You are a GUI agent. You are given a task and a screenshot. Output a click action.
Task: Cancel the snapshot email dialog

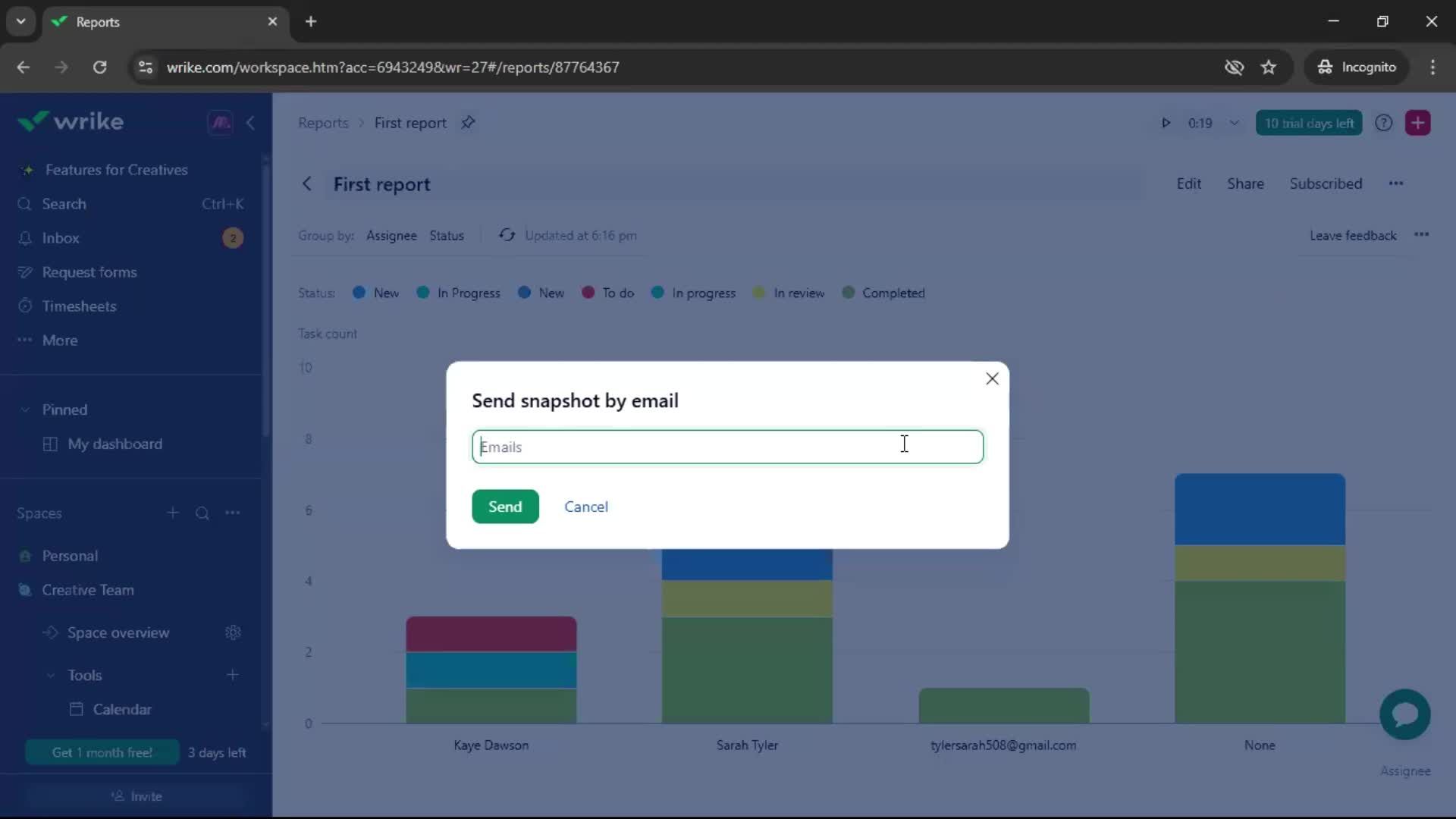click(586, 507)
